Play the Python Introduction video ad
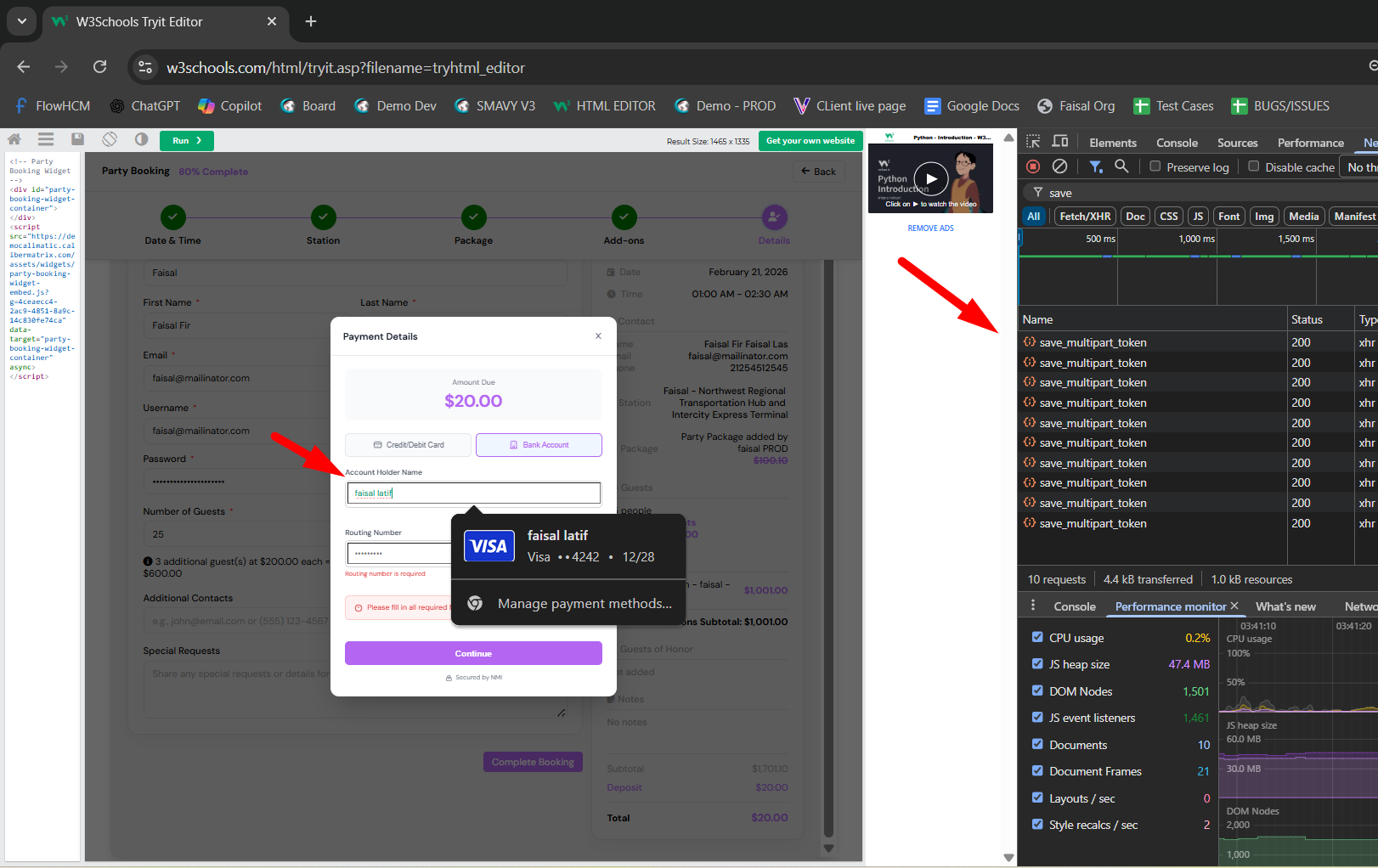The height and width of the screenshot is (868, 1378). 931,178
